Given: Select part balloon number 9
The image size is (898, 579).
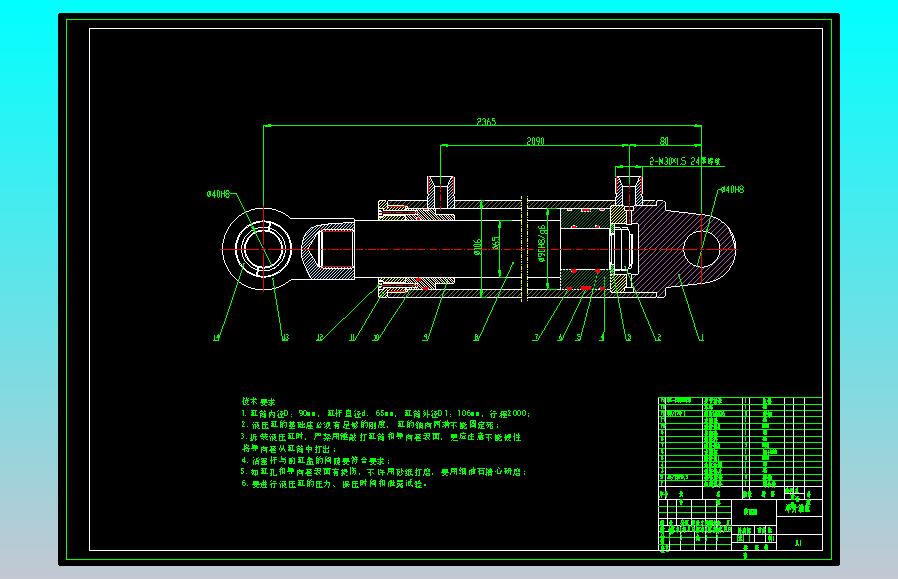Looking at the screenshot, I should pos(426,338).
